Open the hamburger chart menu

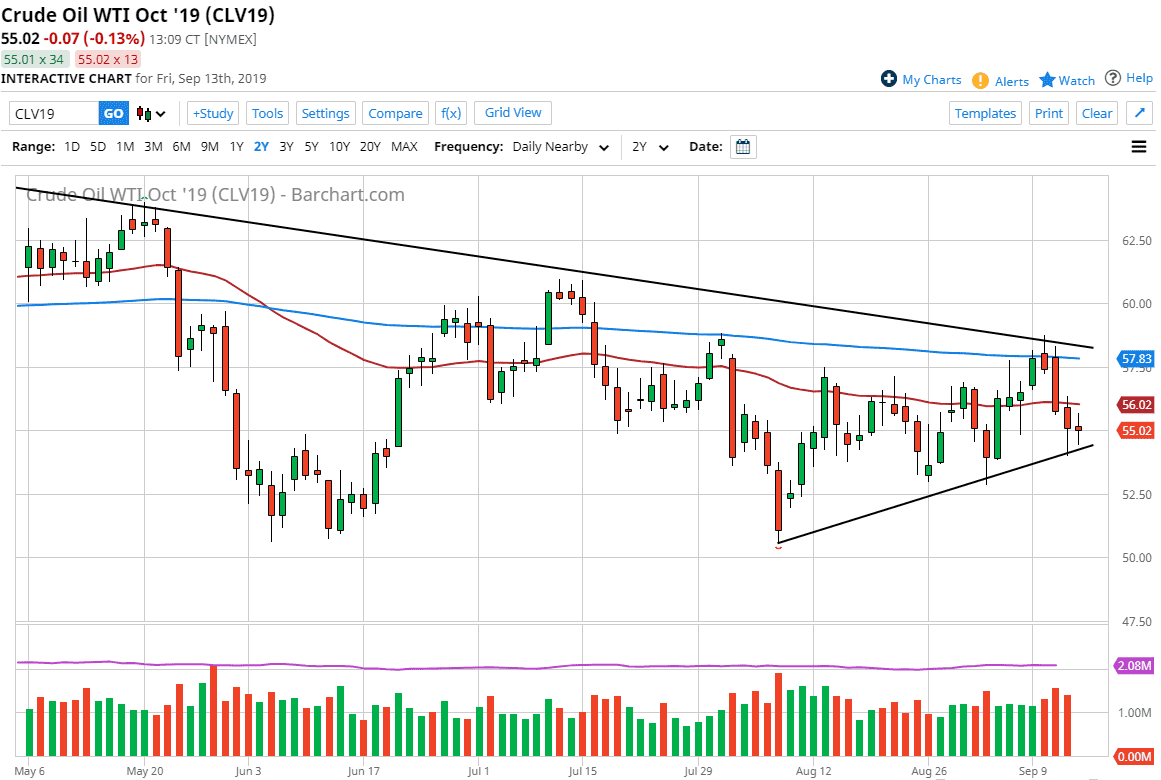tap(1138, 146)
